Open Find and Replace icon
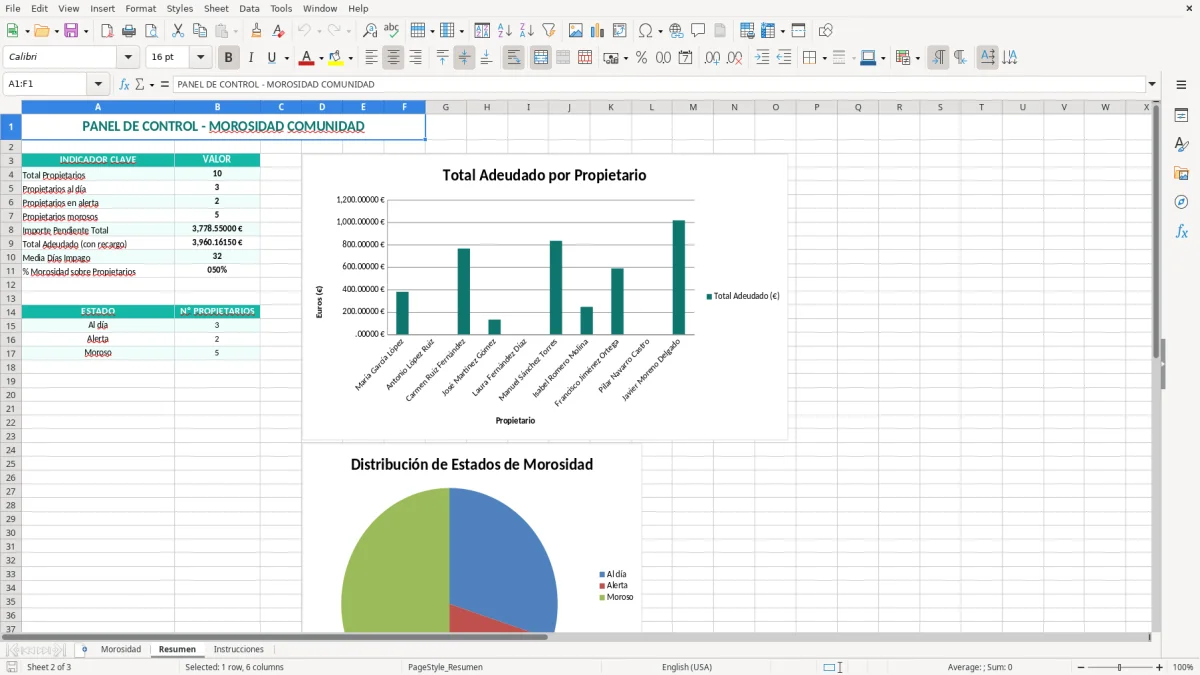The image size is (1200, 675). point(370,31)
